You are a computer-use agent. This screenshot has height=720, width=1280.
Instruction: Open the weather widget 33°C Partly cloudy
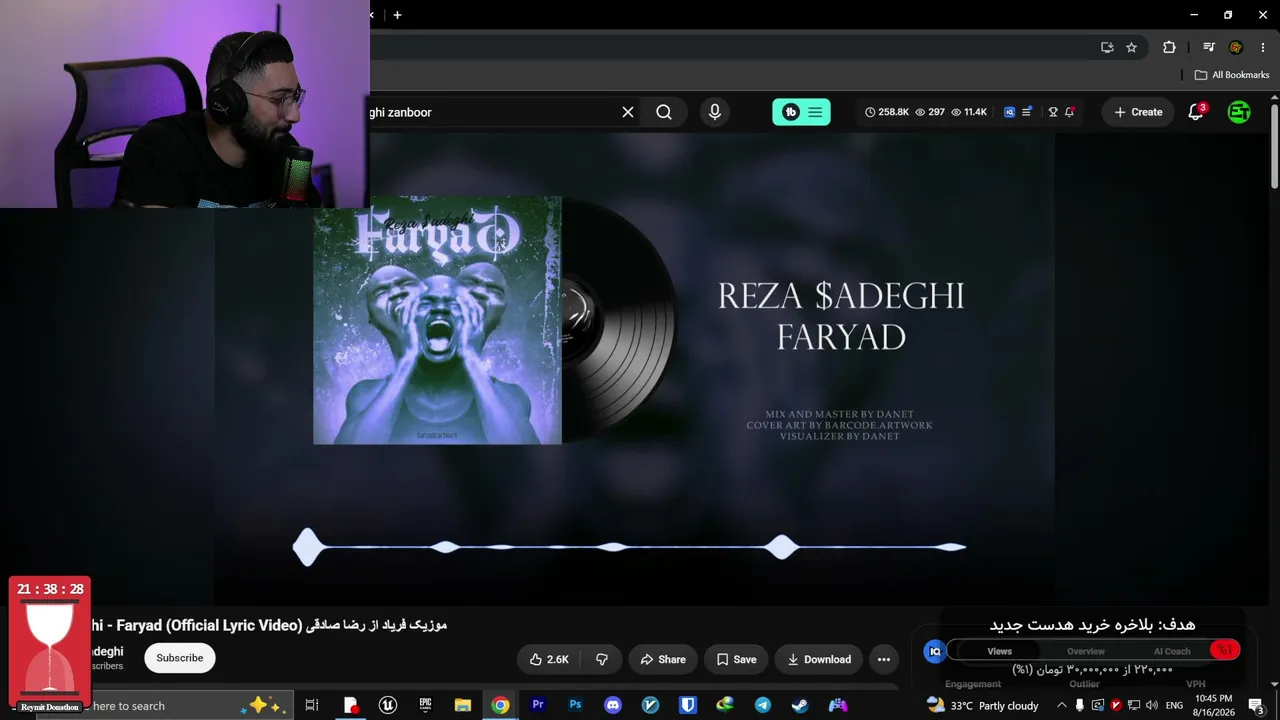click(983, 705)
